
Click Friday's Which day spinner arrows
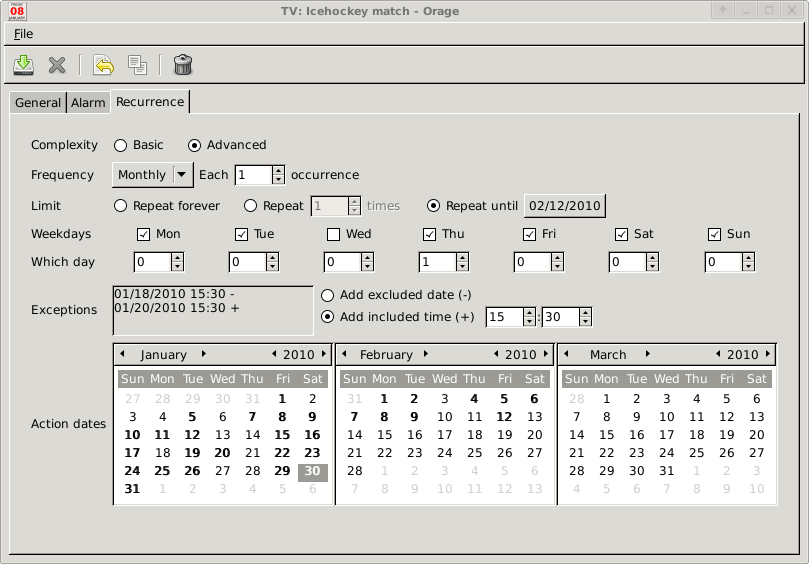tap(557, 262)
